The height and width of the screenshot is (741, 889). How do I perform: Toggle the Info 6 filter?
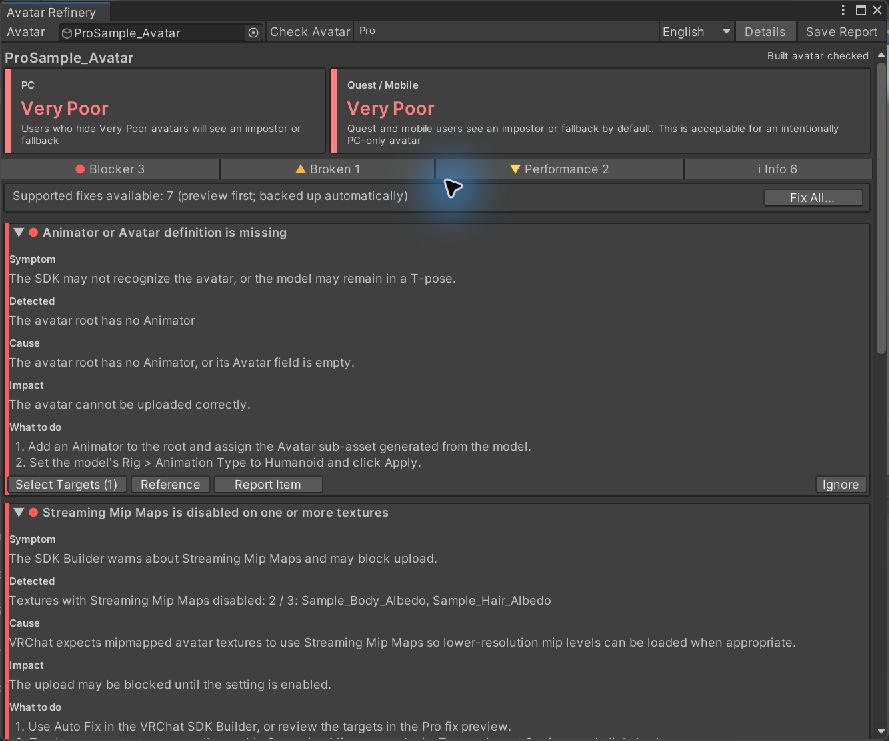click(778, 169)
